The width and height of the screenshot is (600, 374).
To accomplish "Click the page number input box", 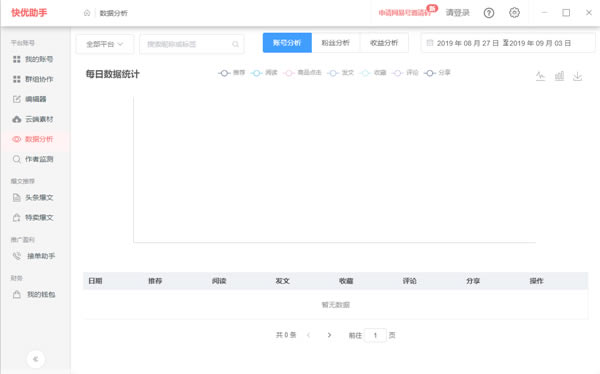I will (x=375, y=335).
